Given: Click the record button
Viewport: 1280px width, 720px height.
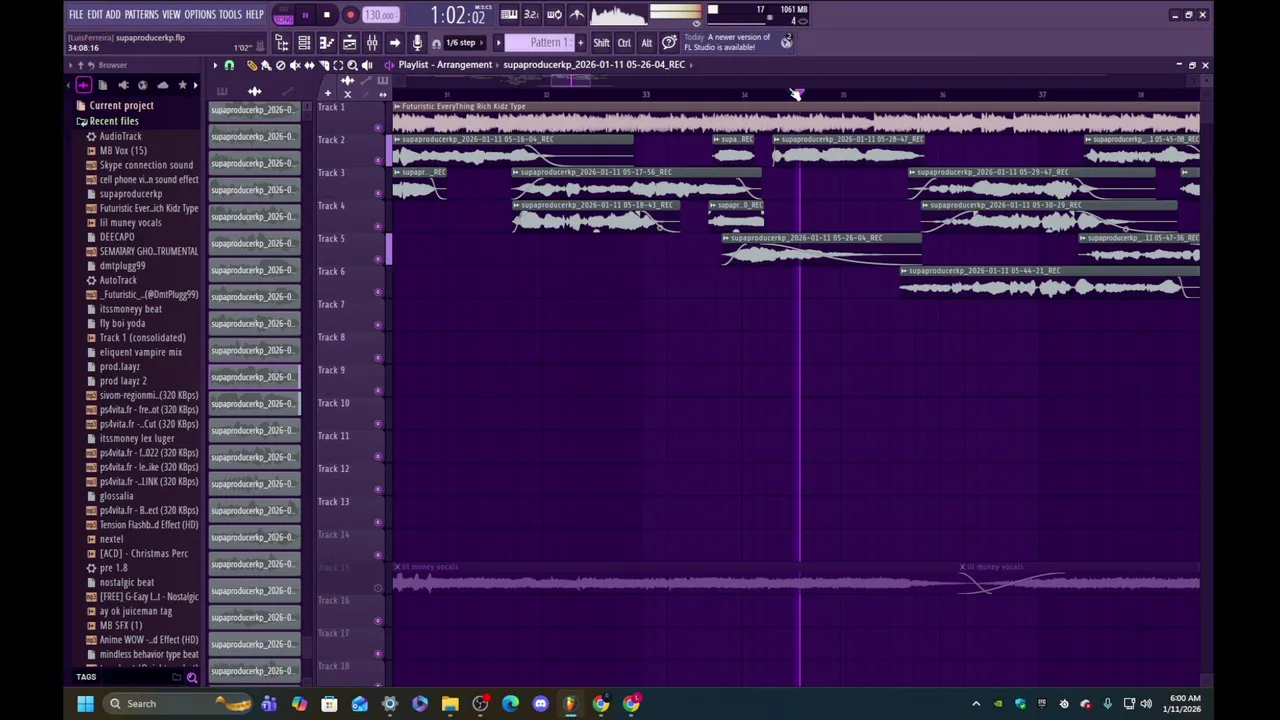Looking at the screenshot, I should tap(350, 15).
